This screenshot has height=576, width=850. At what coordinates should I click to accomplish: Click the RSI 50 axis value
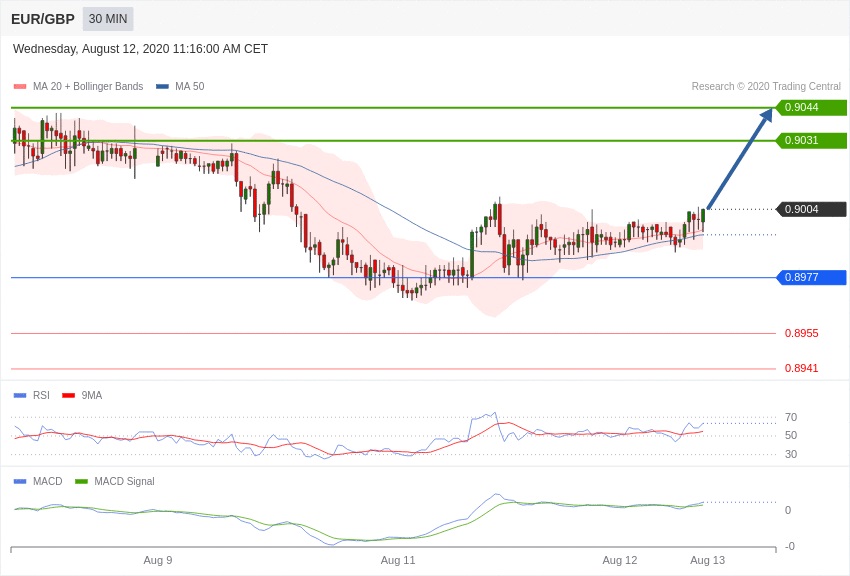[791, 435]
